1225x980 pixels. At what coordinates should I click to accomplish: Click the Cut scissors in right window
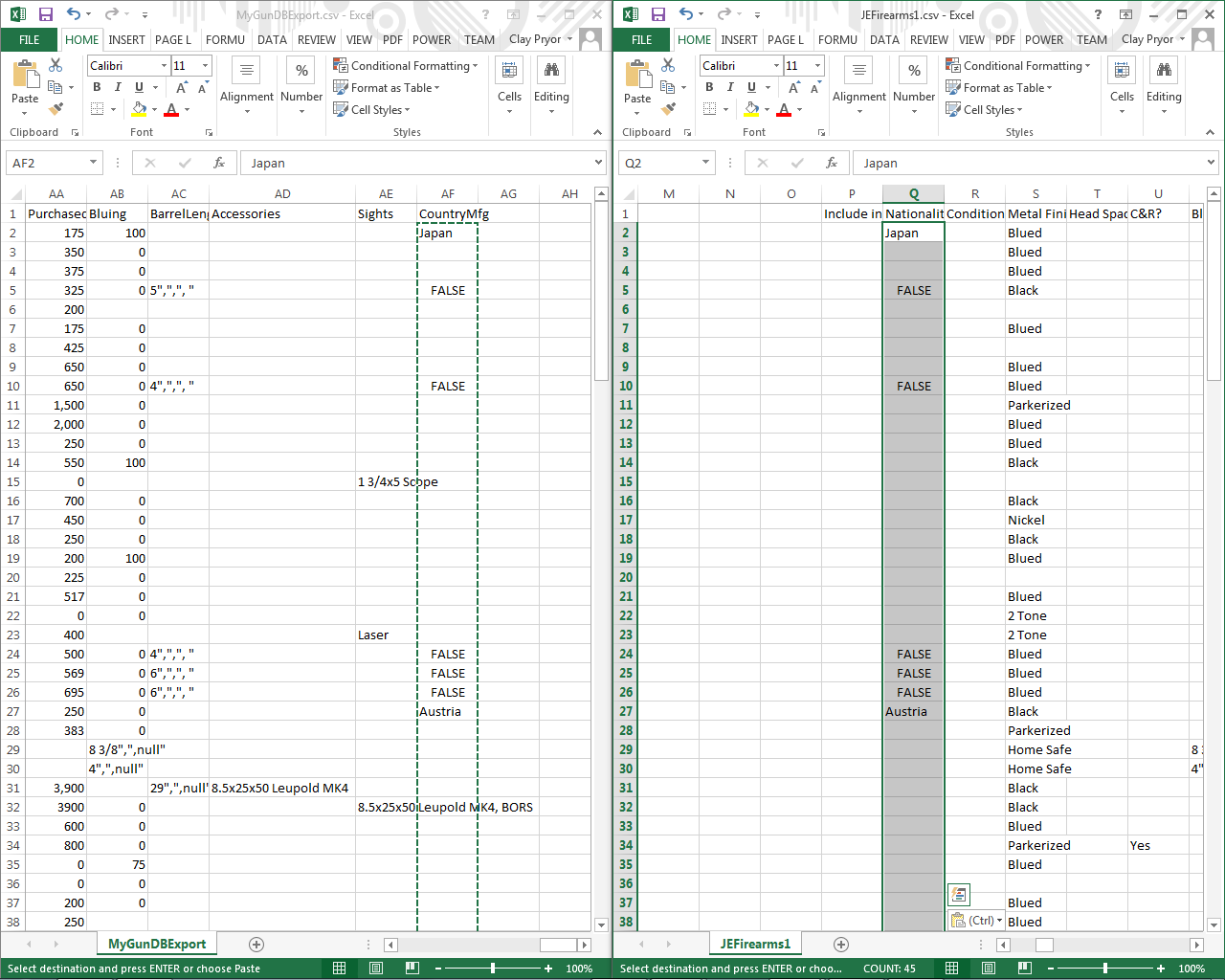click(x=668, y=65)
